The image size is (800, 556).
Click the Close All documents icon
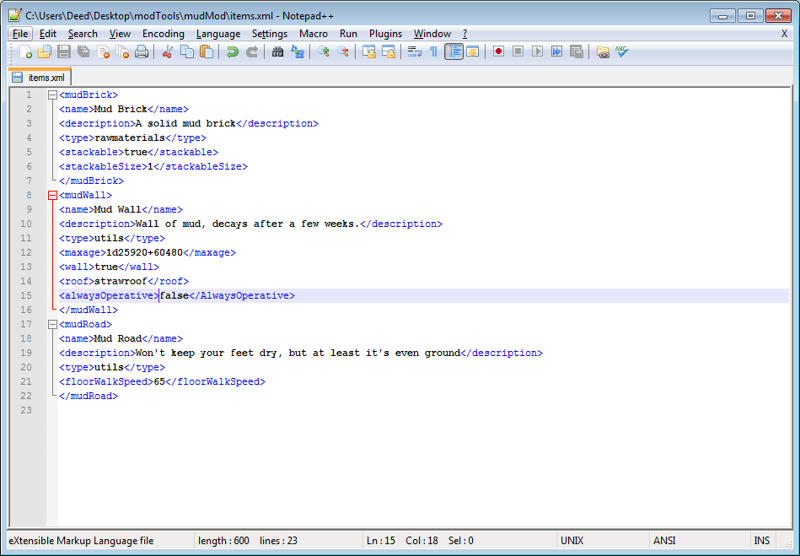click(x=122, y=52)
